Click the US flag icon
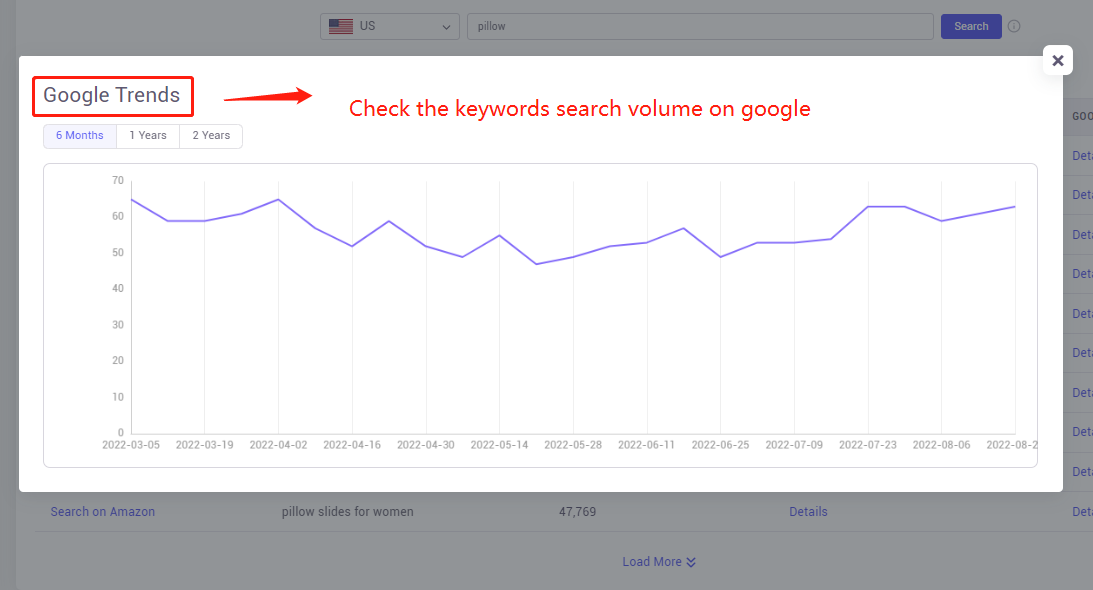Screen dimensions: 1093x590 click(341, 27)
